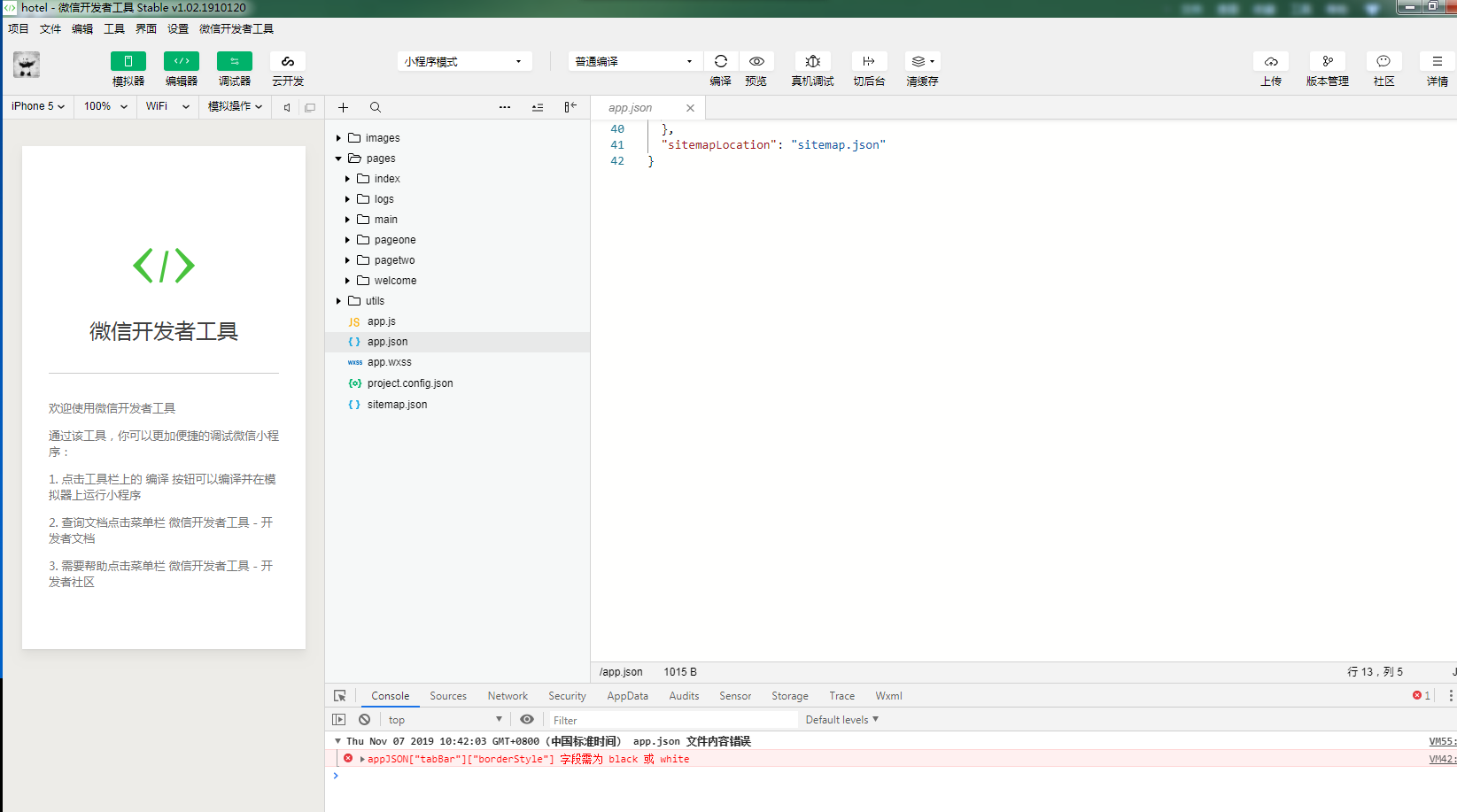
Task: Open the Default levels dropdown
Action: (x=841, y=720)
